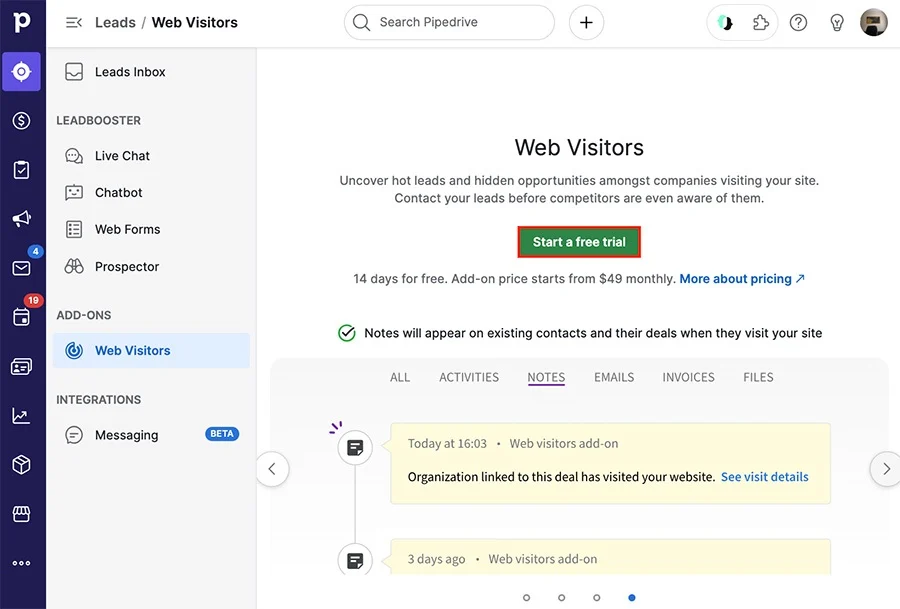Open the user profile avatar
The image size is (900, 609).
point(874,22)
